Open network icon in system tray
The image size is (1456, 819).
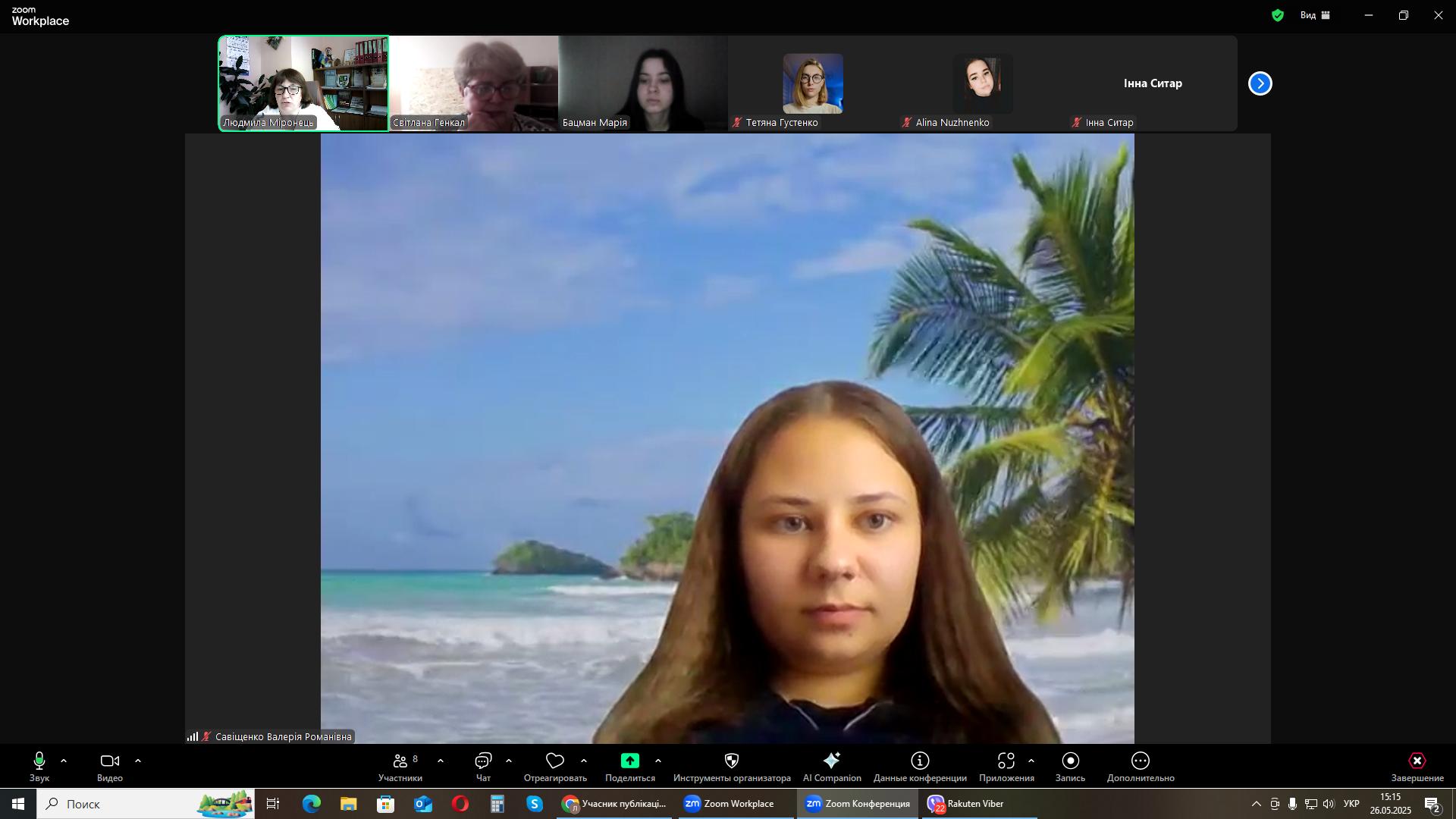[x=1311, y=804]
